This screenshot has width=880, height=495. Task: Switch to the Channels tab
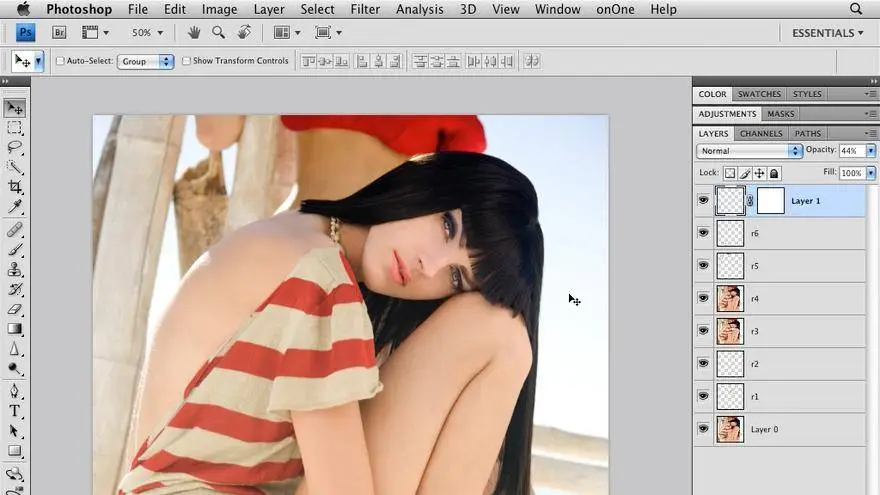coord(761,133)
